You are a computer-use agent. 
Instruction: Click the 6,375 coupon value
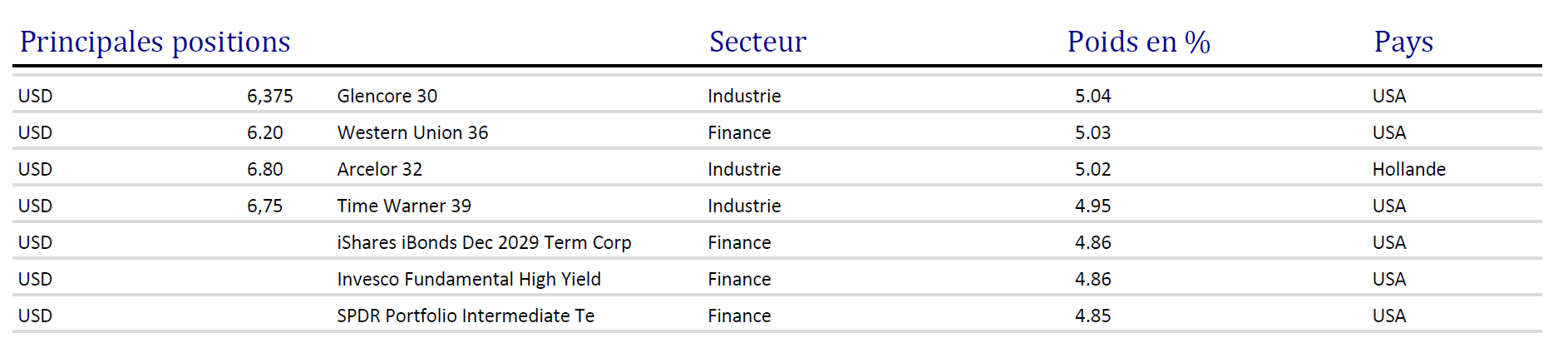pyautogui.click(x=270, y=96)
